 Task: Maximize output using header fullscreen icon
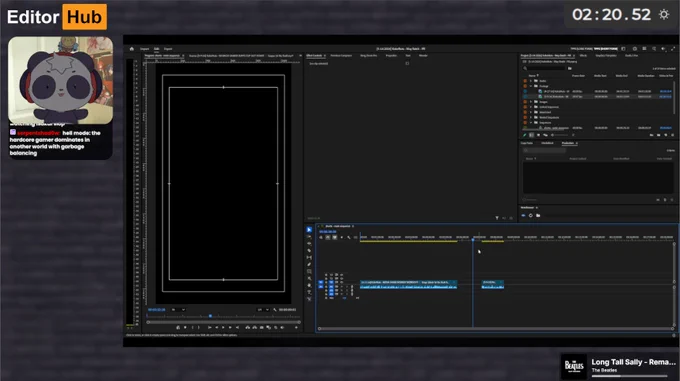coord(673,49)
